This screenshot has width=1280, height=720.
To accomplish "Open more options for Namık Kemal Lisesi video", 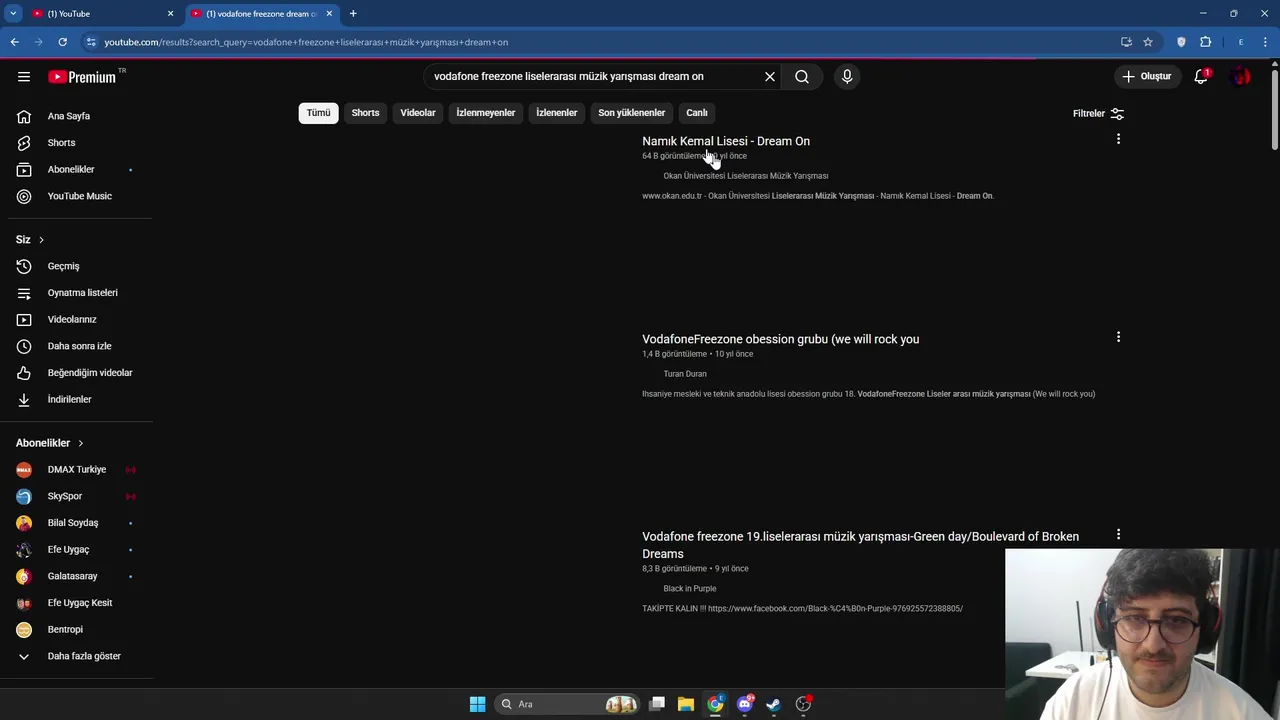I will [1118, 139].
